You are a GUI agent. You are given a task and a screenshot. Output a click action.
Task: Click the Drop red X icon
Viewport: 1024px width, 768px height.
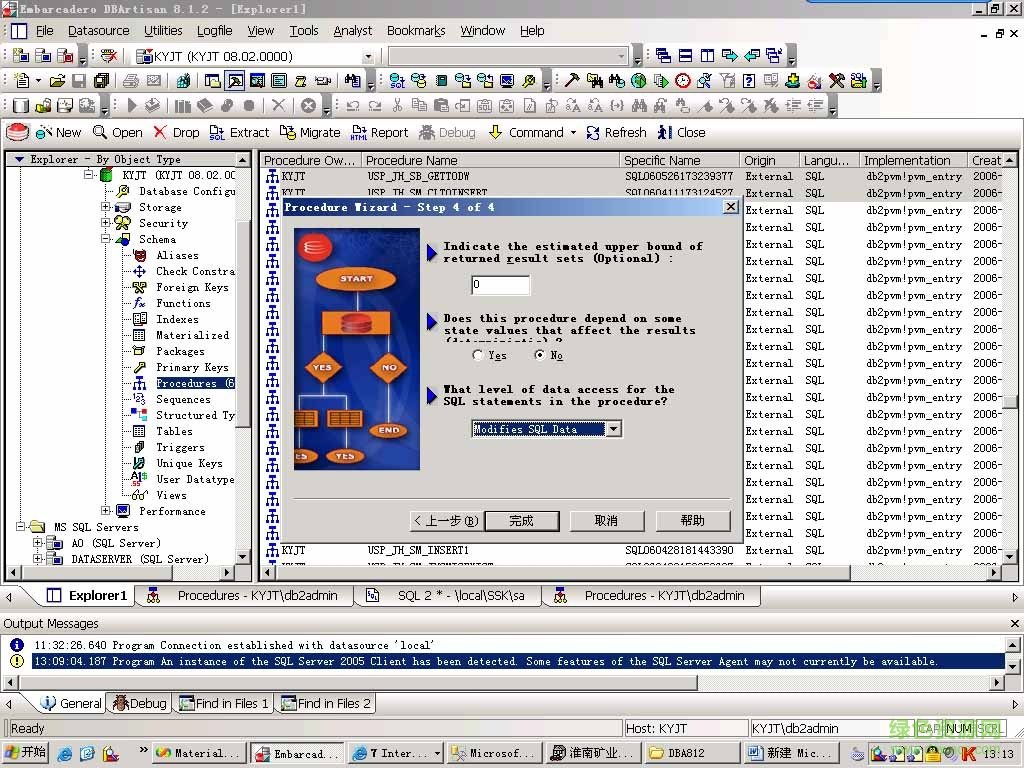[x=161, y=132]
